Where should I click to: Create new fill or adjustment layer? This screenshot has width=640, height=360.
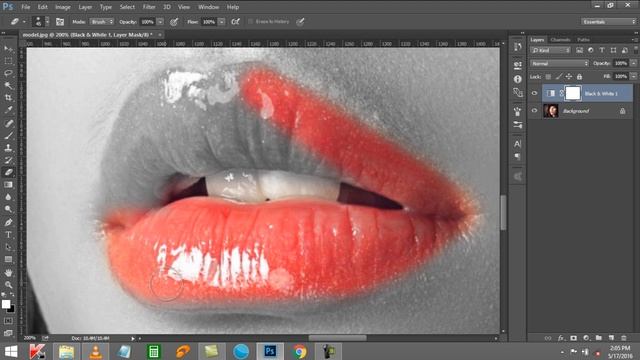tap(586, 338)
